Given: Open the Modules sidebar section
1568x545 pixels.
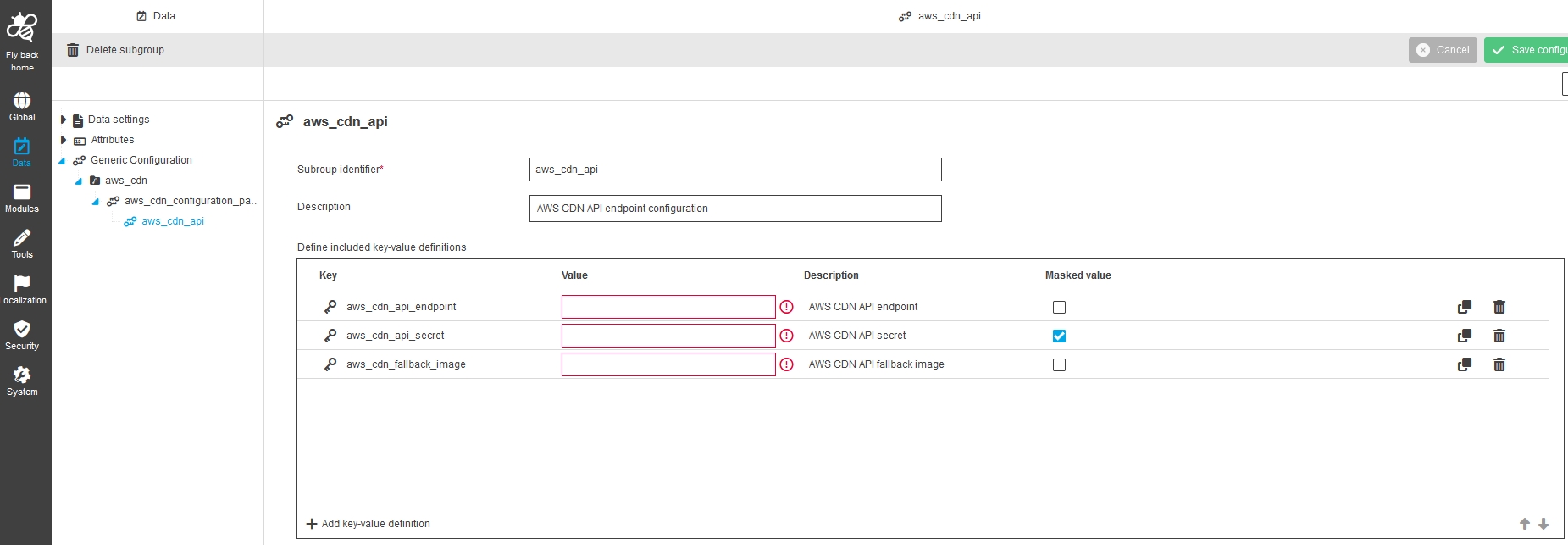Looking at the screenshot, I should click(x=22, y=198).
